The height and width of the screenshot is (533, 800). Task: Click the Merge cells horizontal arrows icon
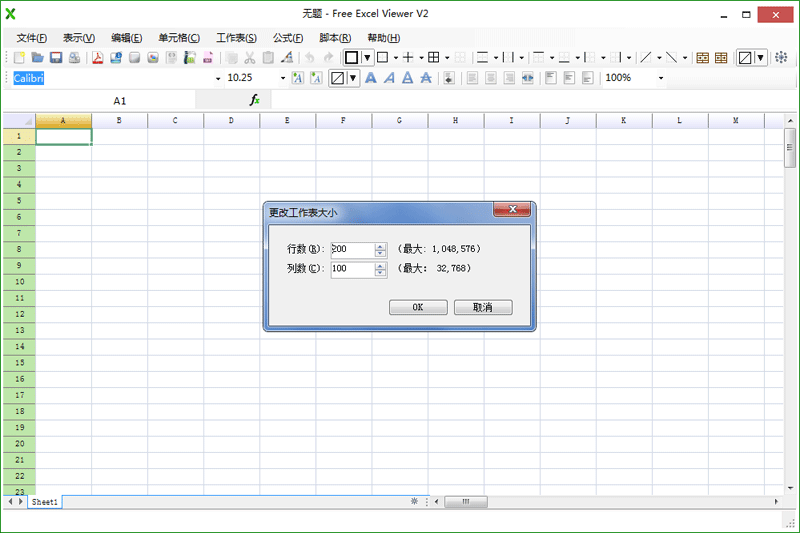528,78
